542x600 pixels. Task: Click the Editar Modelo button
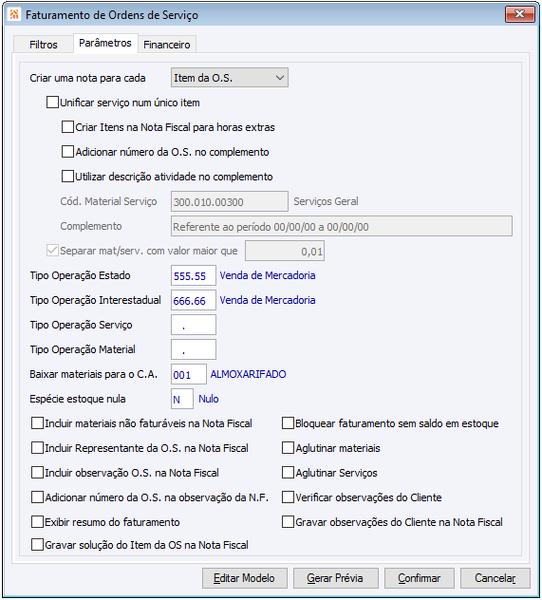pos(245,578)
